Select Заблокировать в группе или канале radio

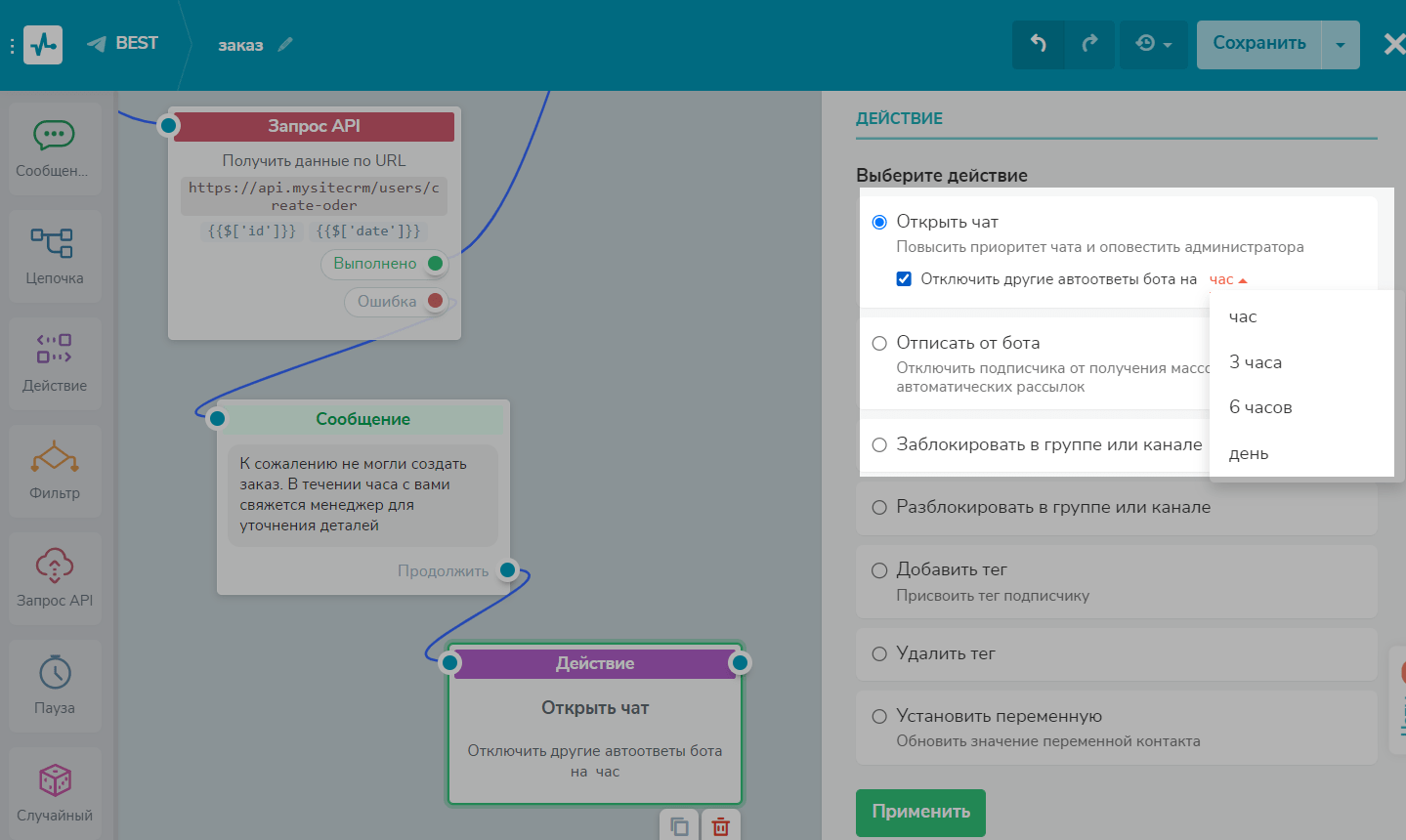pos(879,444)
